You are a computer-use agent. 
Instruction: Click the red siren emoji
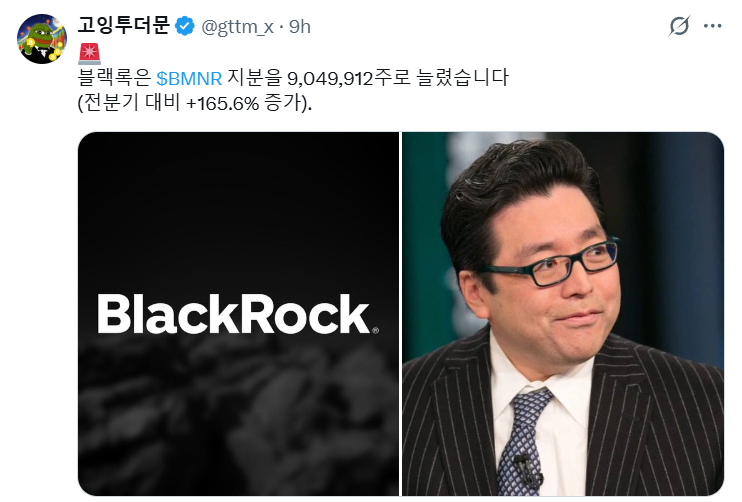[89, 53]
